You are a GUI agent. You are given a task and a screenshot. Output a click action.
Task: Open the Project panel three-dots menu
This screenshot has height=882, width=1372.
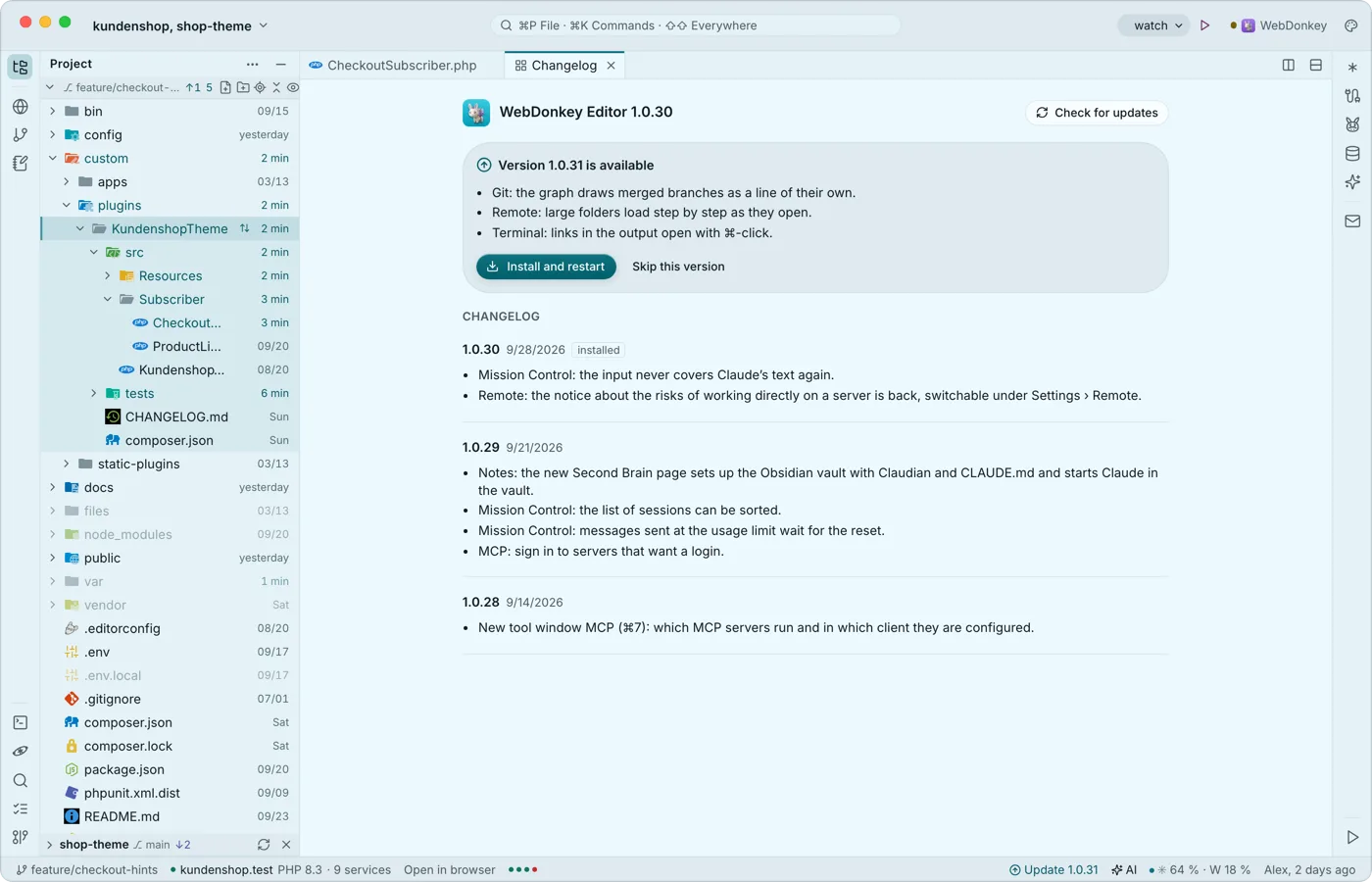(x=253, y=64)
